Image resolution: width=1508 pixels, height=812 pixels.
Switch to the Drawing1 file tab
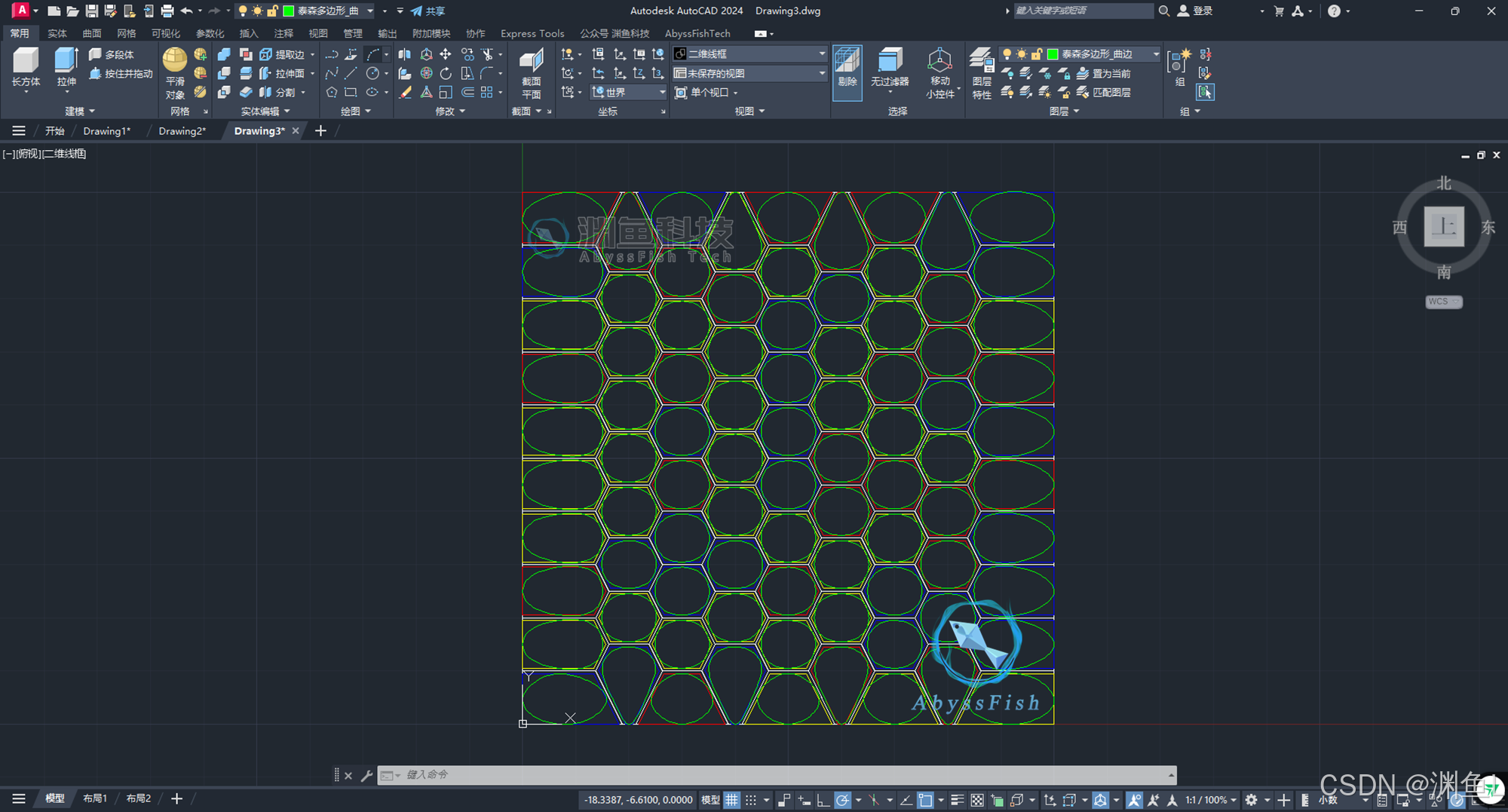[106, 130]
